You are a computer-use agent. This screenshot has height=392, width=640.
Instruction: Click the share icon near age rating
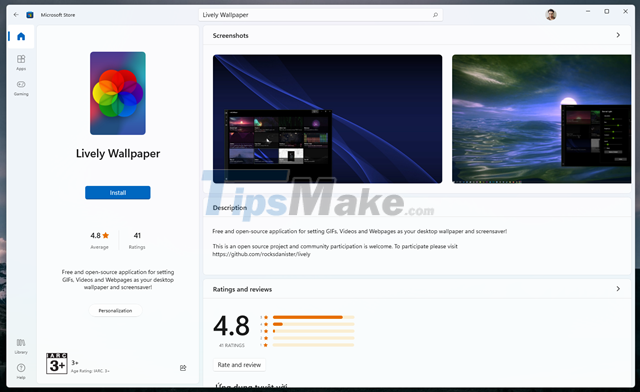click(183, 368)
